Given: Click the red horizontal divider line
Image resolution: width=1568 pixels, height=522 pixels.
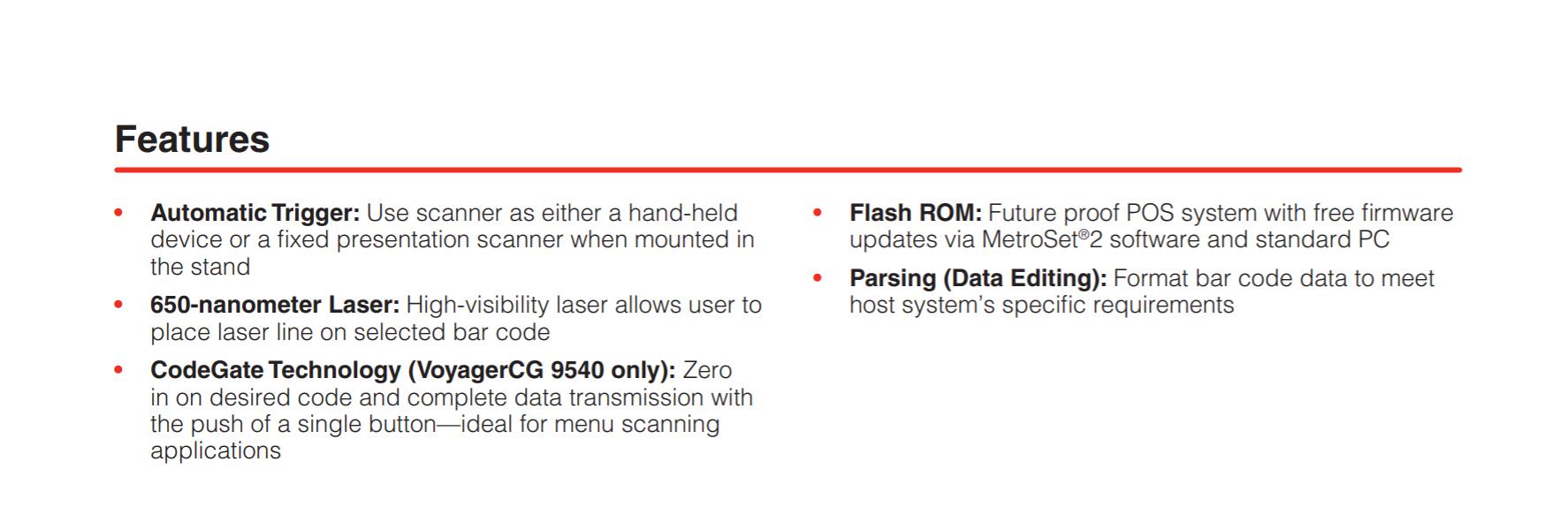Looking at the screenshot, I should point(787,170).
